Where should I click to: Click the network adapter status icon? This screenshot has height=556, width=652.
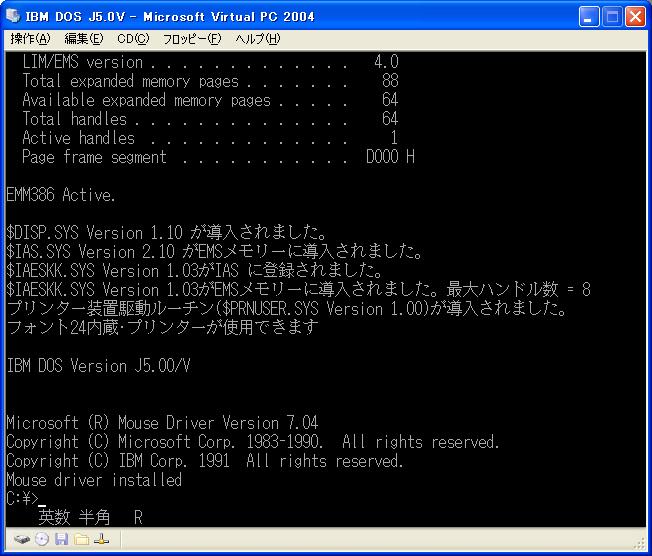click(x=101, y=539)
